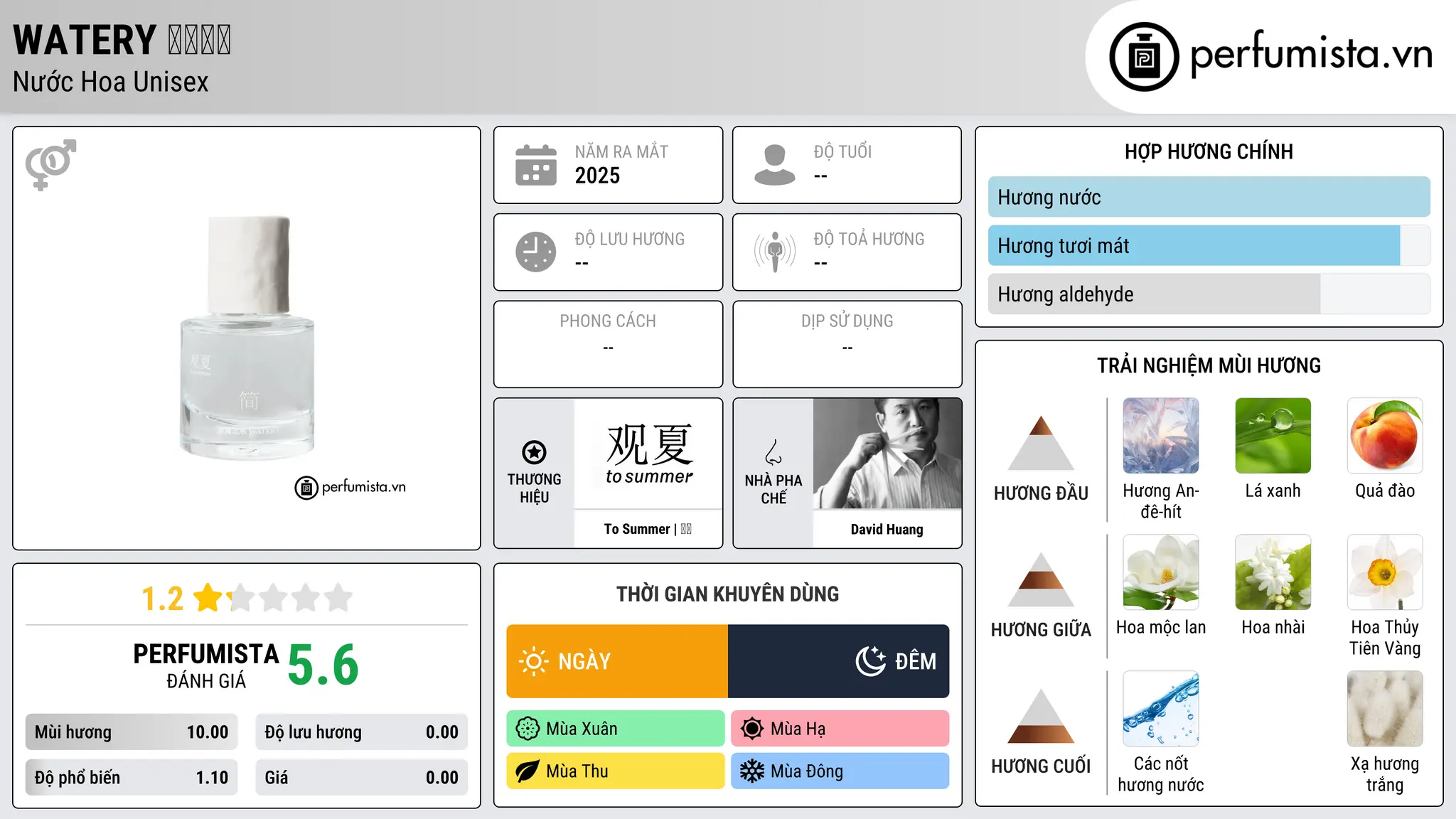Click the sun icon beside Mùa Hạ
The width and height of the screenshot is (1456, 819).
[752, 729]
